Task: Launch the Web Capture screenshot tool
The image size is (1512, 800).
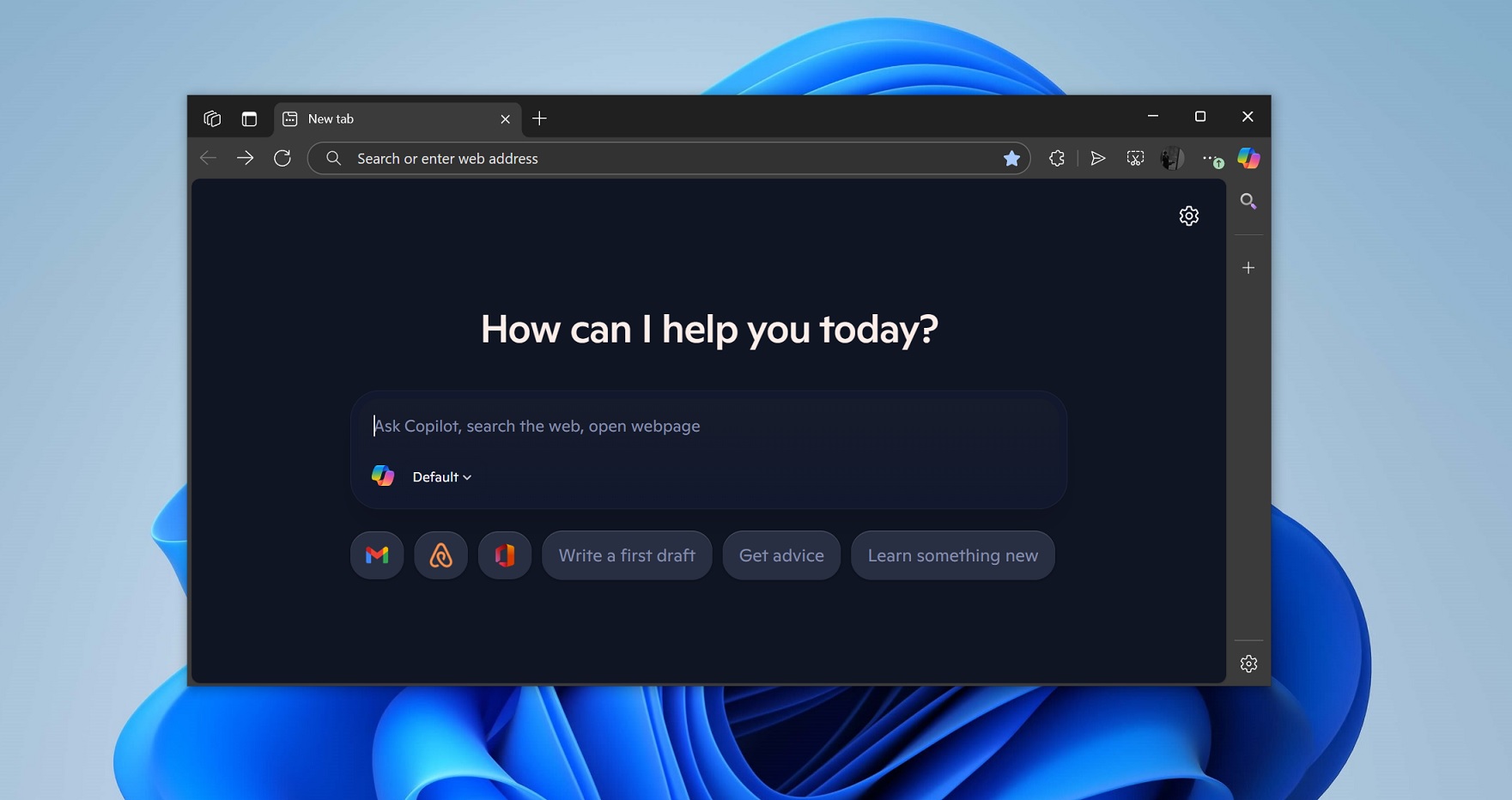Action: click(x=1135, y=158)
